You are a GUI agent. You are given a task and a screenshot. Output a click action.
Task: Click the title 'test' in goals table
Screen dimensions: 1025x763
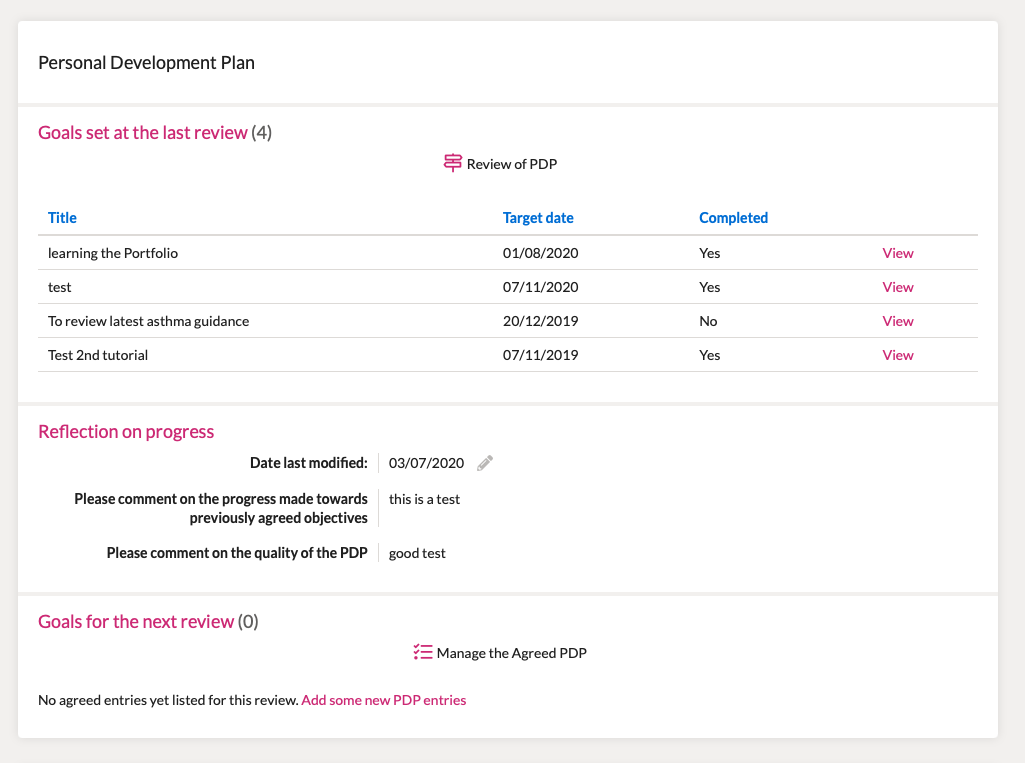59,287
